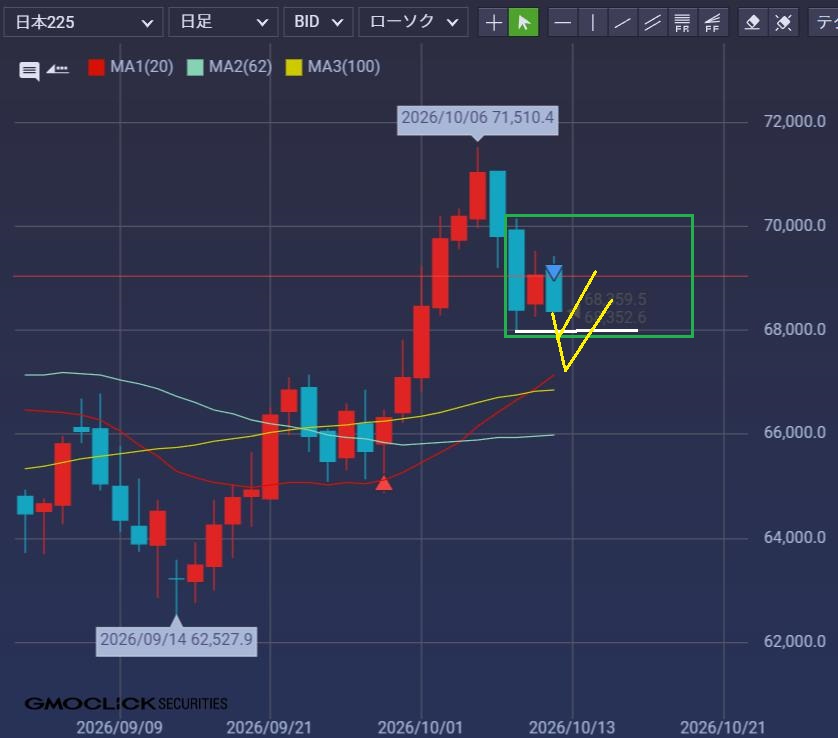
Task: Open the 日本225 symbol dropdown
Action: point(83,22)
